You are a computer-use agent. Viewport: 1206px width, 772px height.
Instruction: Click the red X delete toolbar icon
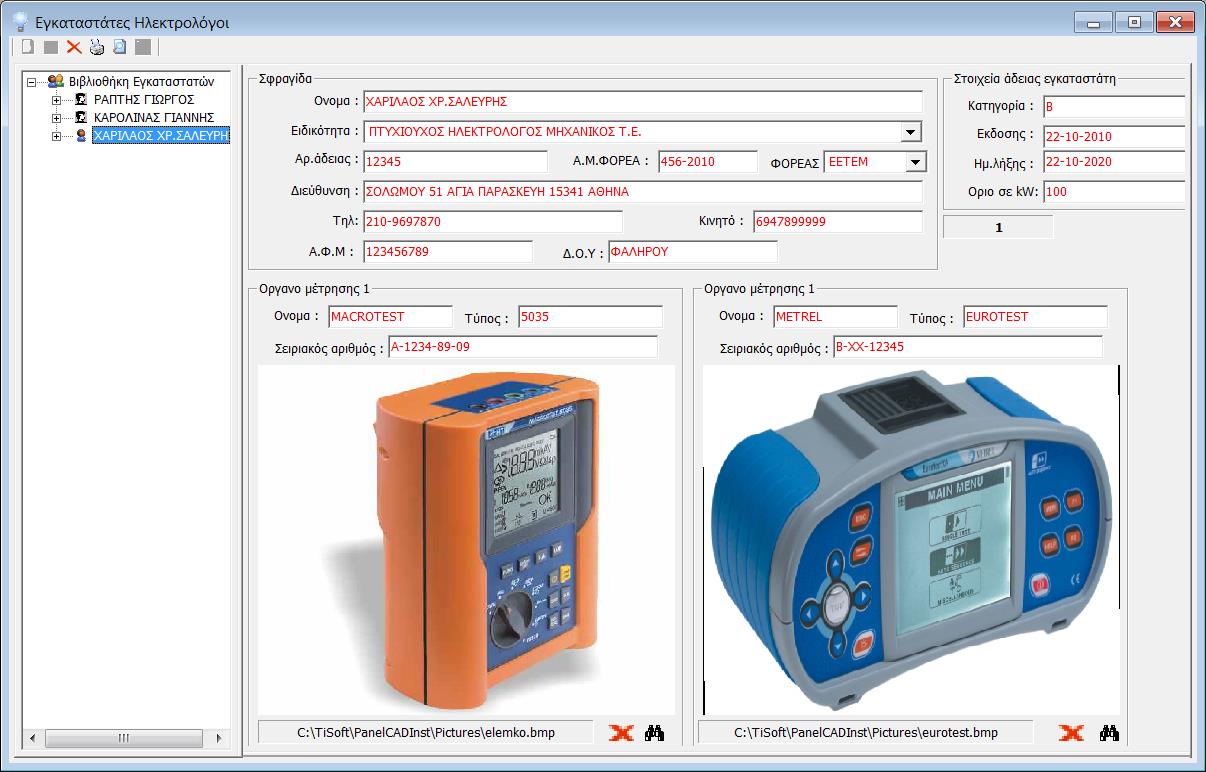click(x=74, y=47)
